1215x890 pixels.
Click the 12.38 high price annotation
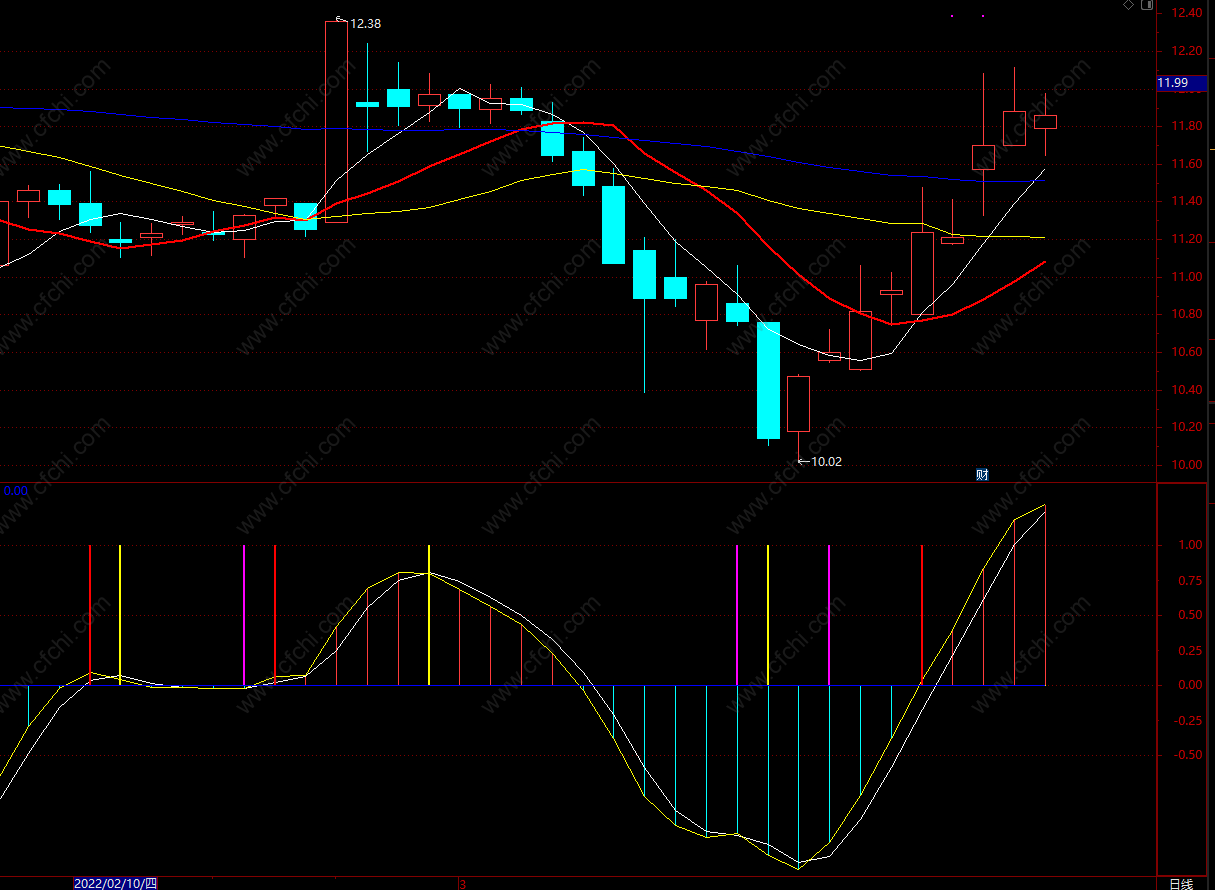click(x=365, y=23)
